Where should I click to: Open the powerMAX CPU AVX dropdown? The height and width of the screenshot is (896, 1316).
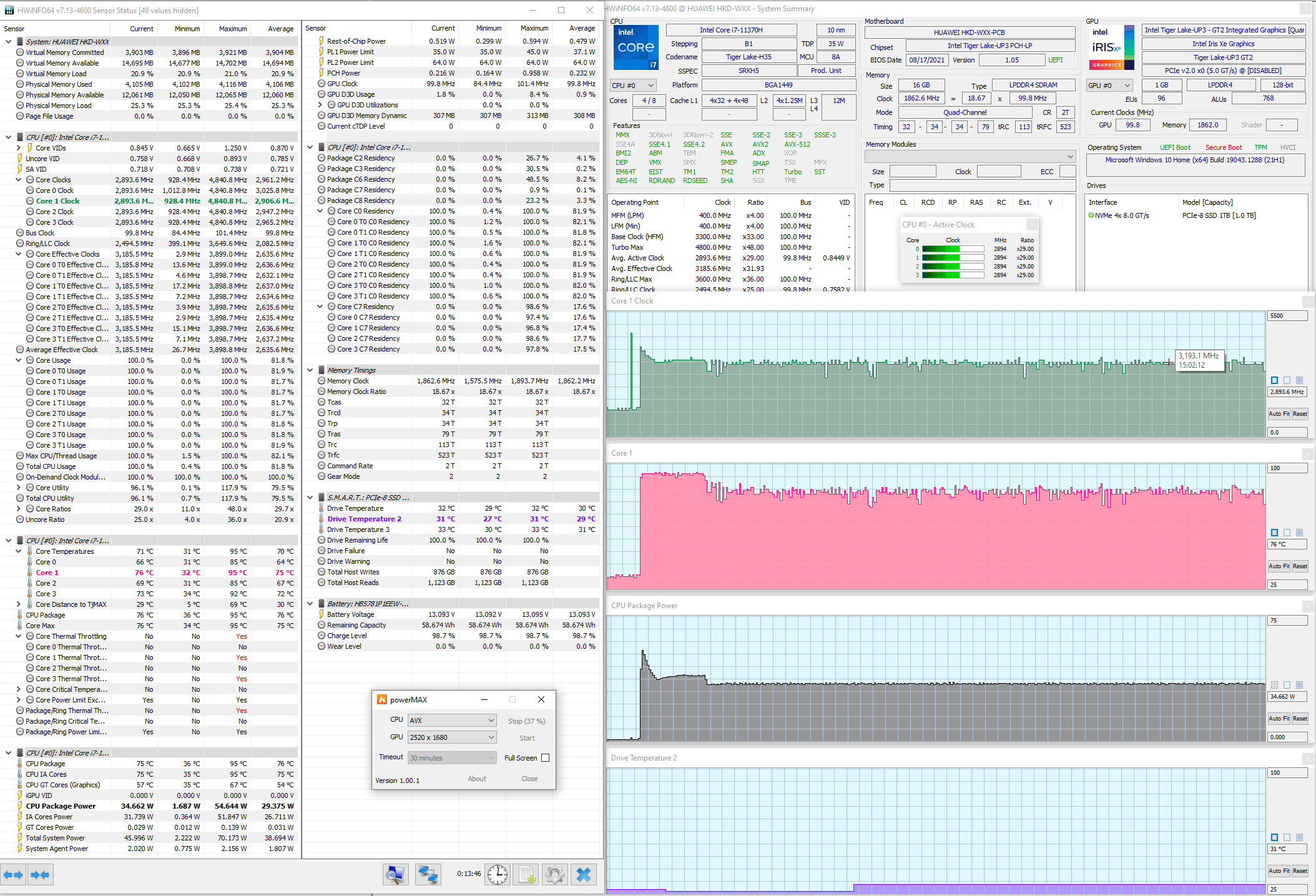452,721
